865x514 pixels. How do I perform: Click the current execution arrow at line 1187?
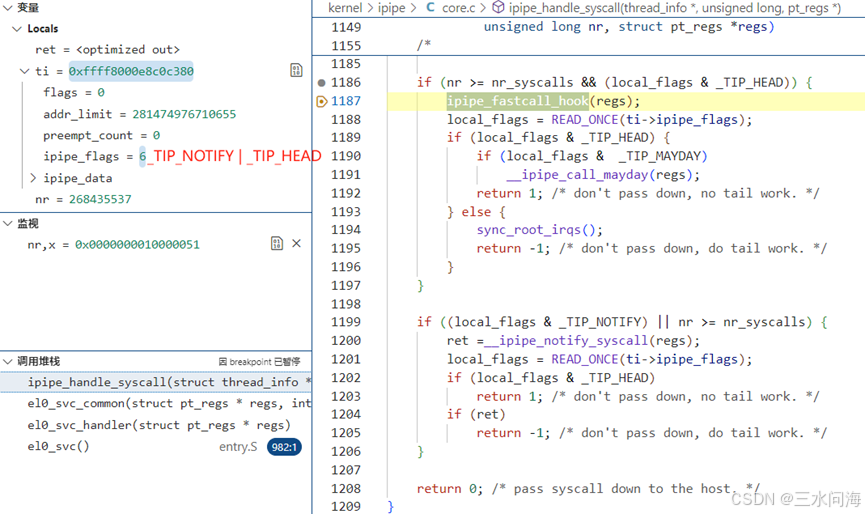click(x=322, y=101)
